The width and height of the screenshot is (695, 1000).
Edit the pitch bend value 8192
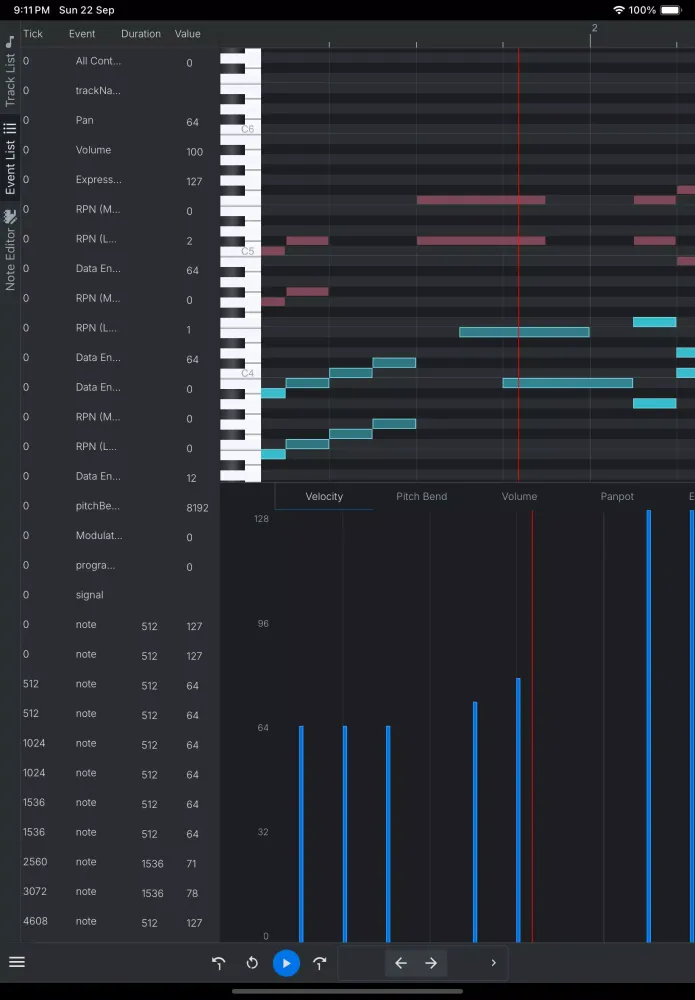click(197, 508)
